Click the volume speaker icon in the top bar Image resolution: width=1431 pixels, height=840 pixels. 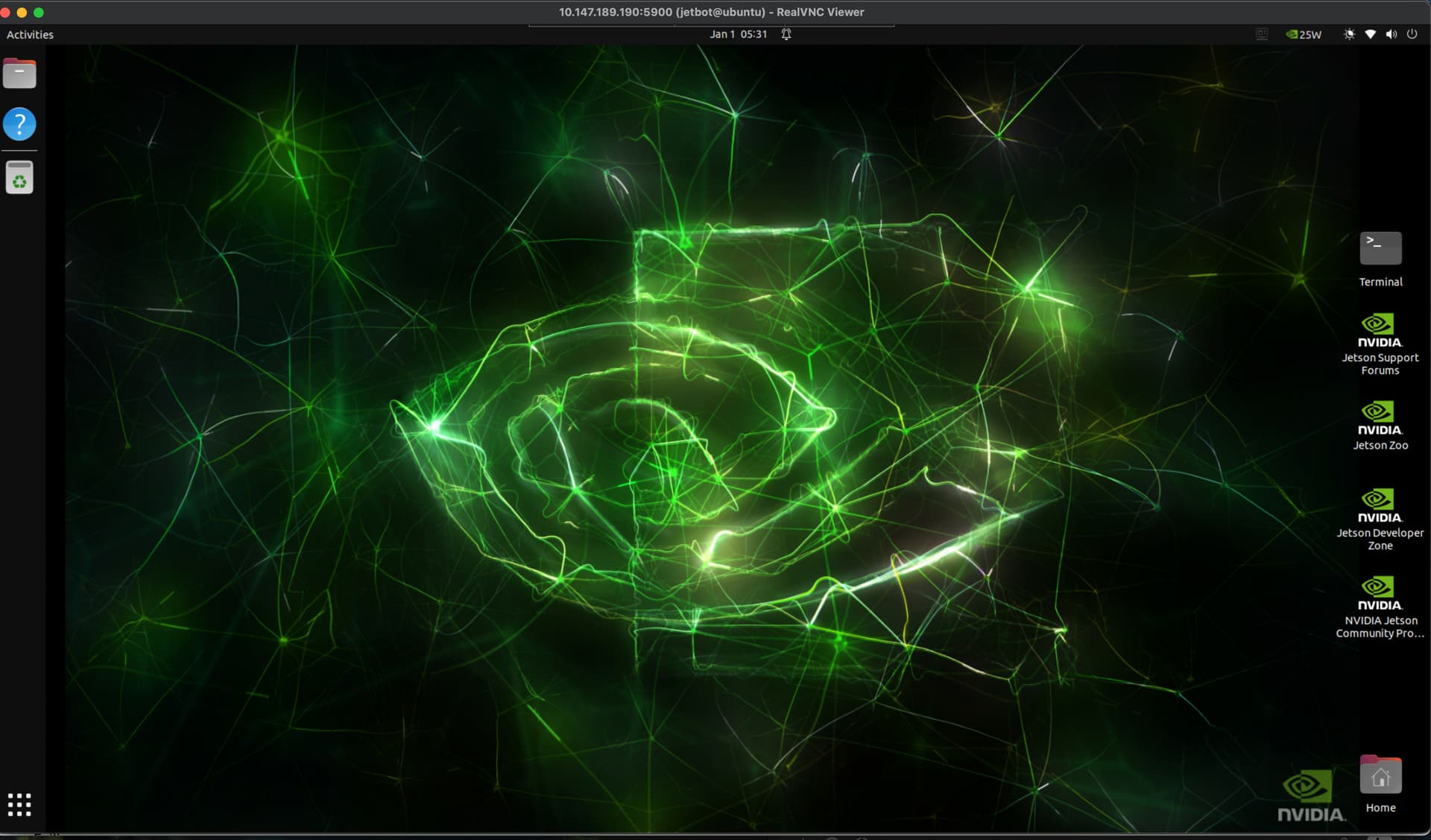coord(1391,34)
